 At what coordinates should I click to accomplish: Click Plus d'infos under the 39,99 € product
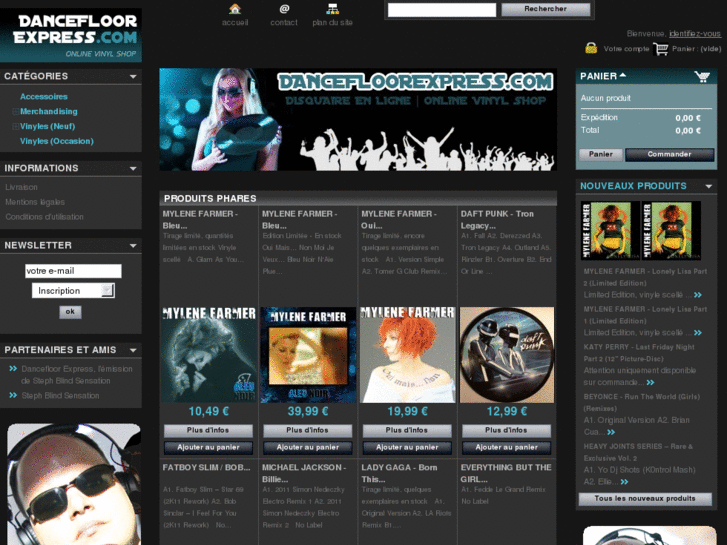tap(307, 430)
